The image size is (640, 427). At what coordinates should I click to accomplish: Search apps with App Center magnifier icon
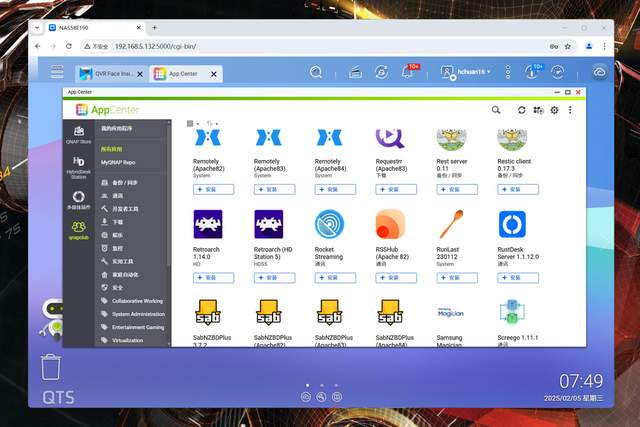(496, 110)
